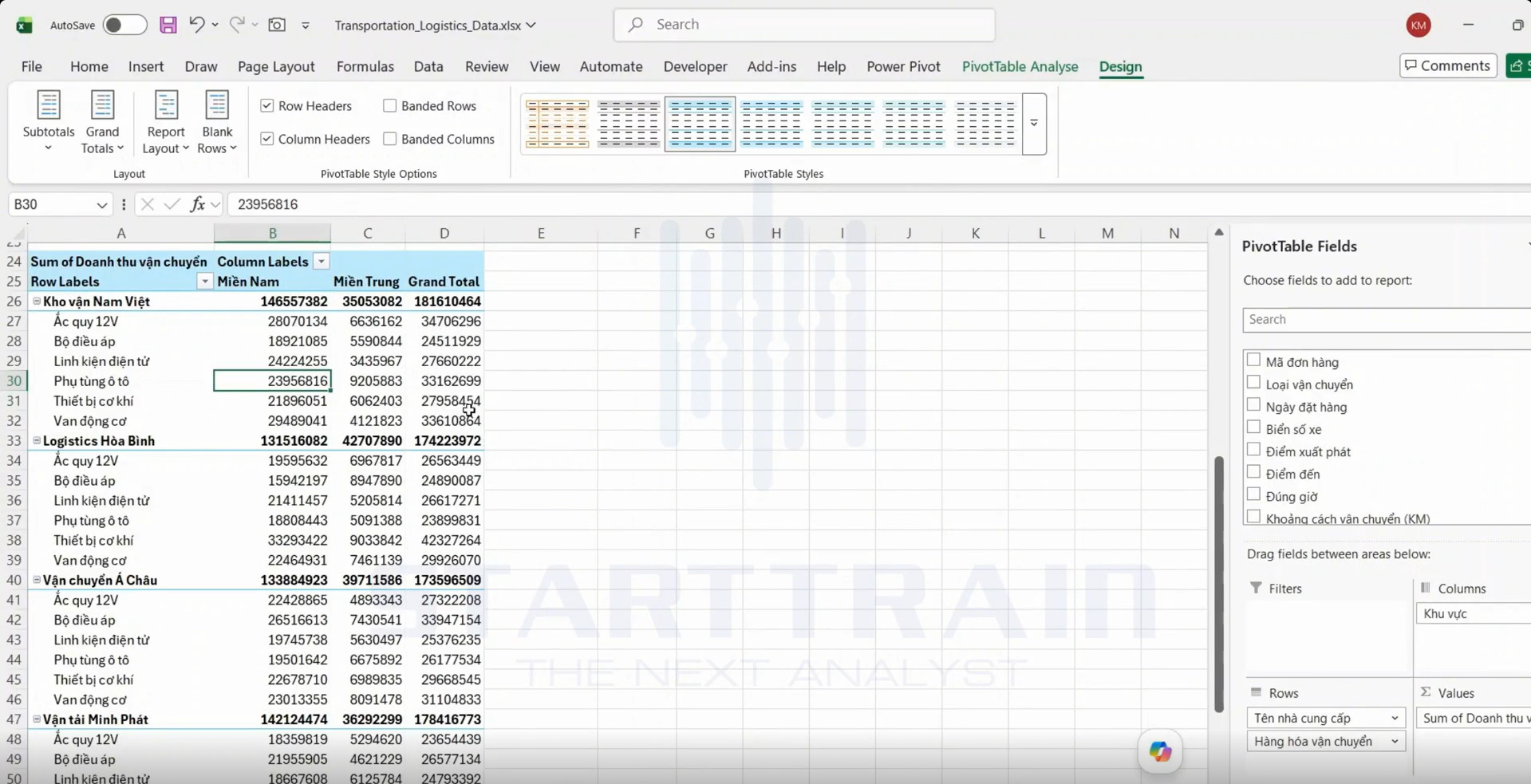Click the camera screenshot icon

(x=277, y=25)
